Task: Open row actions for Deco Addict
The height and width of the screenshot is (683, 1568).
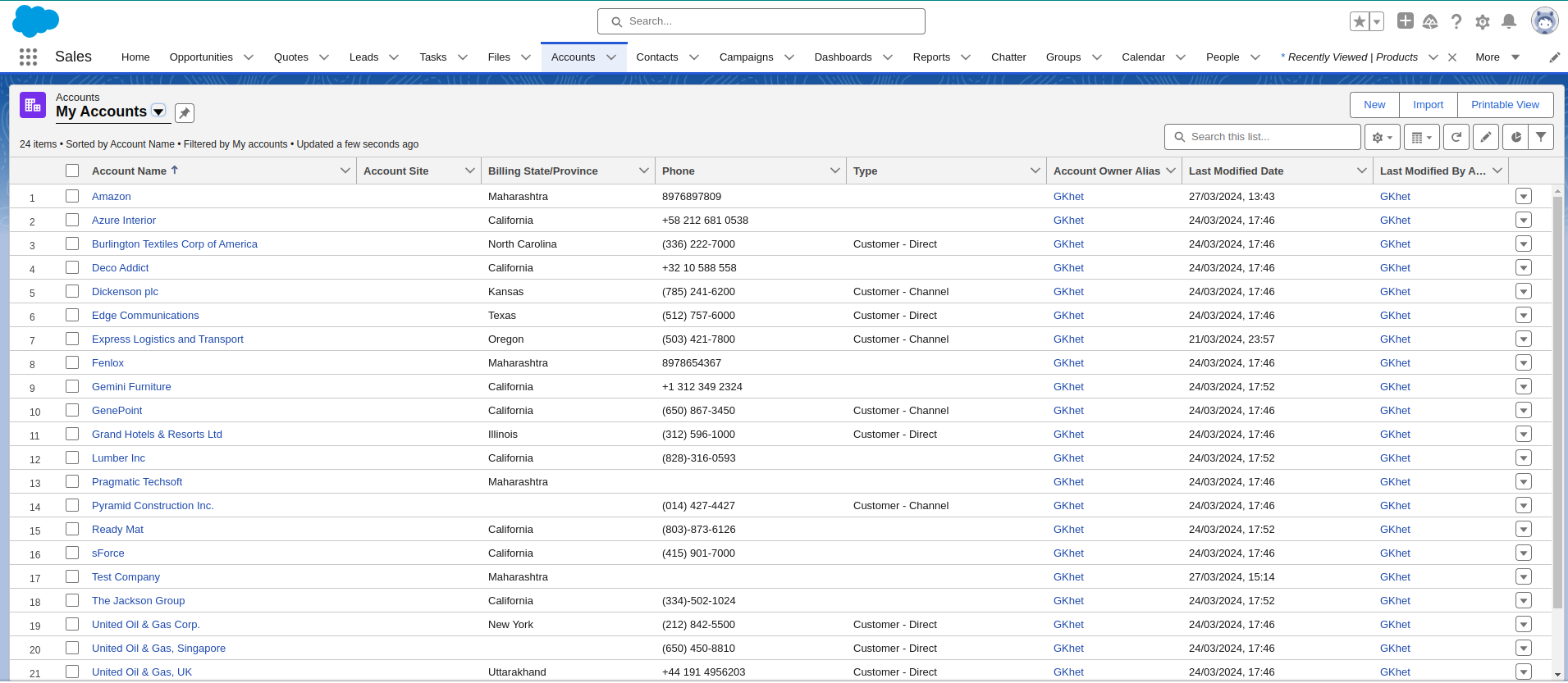Action: [1524, 267]
